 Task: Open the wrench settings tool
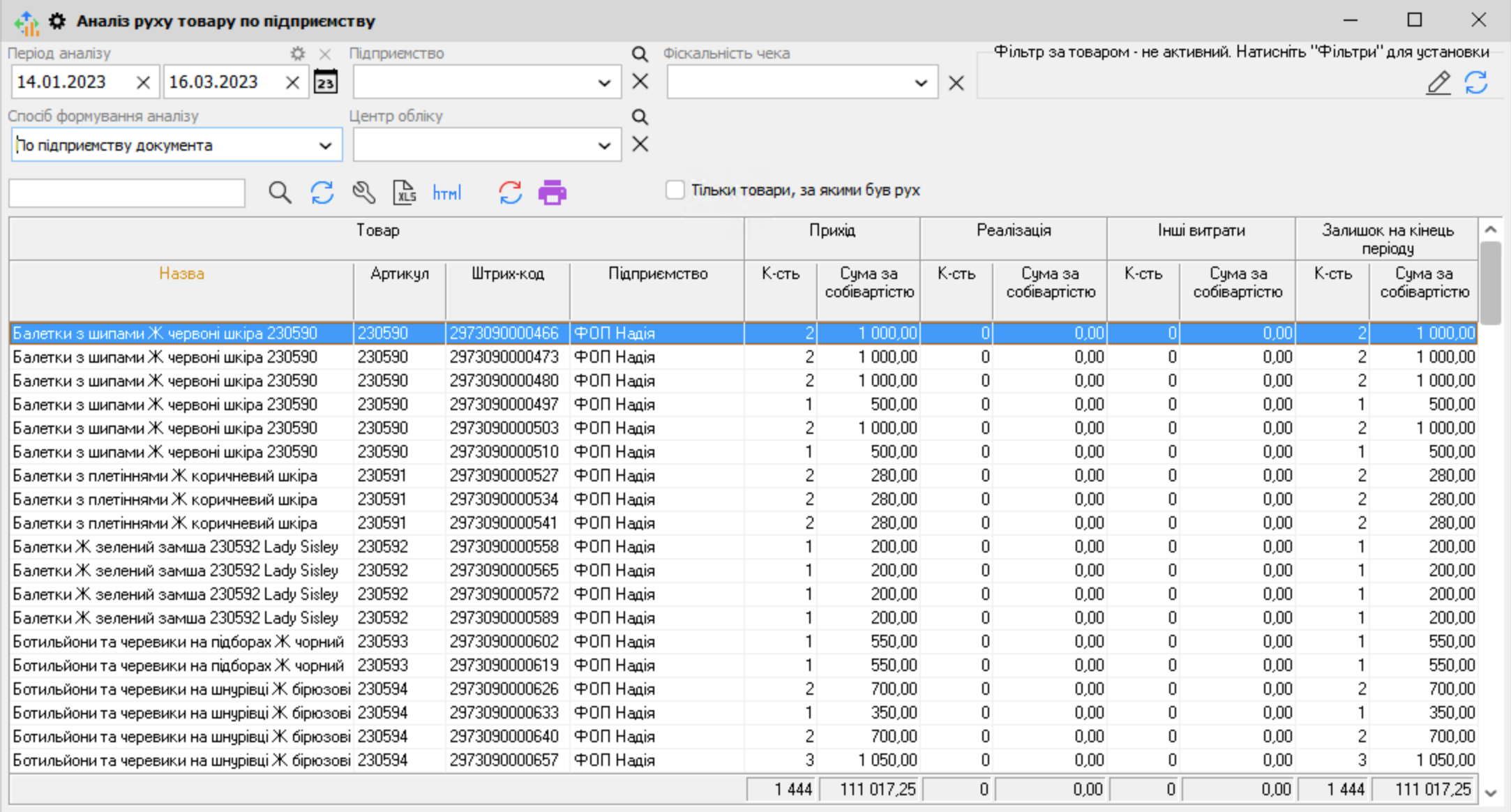(363, 193)
